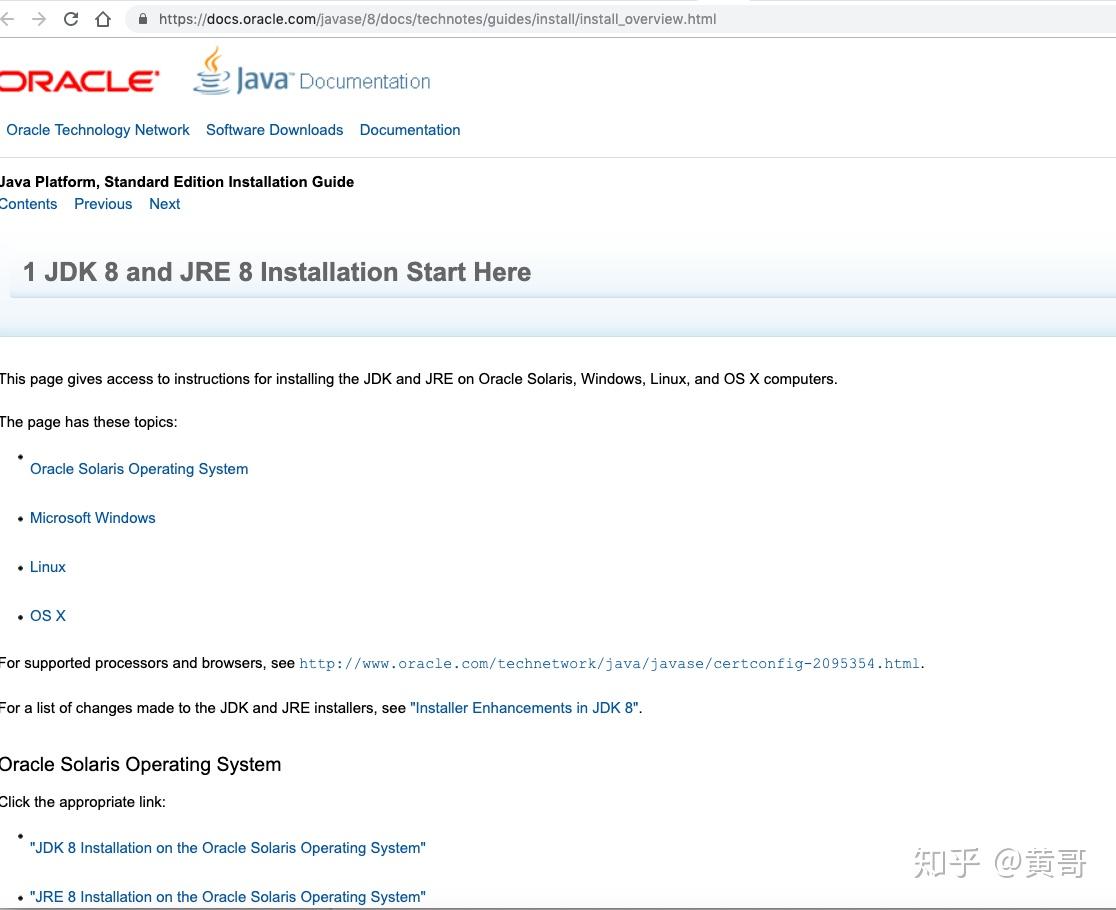Jump to Oracle Solaris Operating System topic
This screenshot has height=910, width=1116.
(139, 469)
